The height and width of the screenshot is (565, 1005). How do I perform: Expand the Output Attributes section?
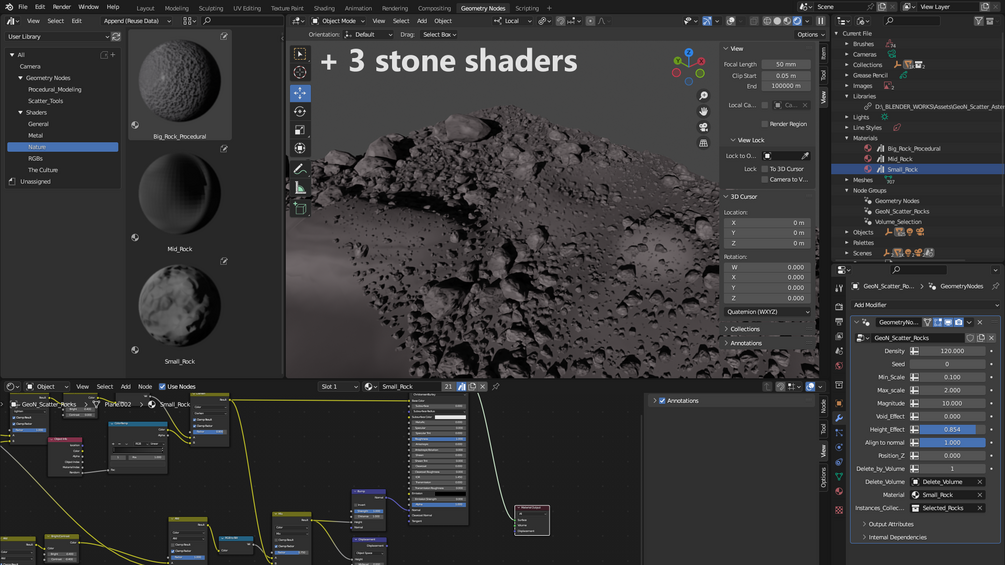pos(890,524)
